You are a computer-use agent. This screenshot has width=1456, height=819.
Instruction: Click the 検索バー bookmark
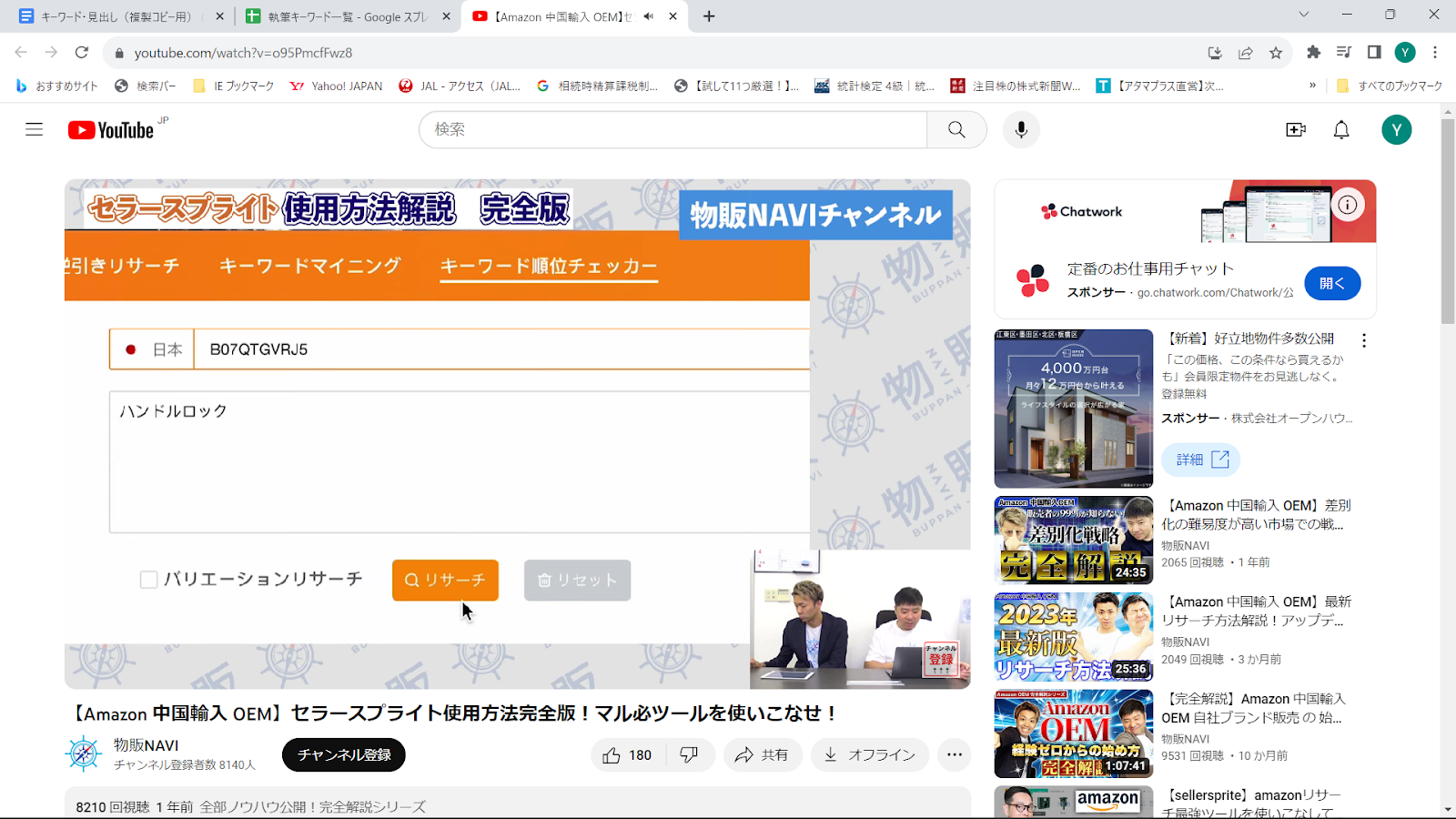pos(146,86)
